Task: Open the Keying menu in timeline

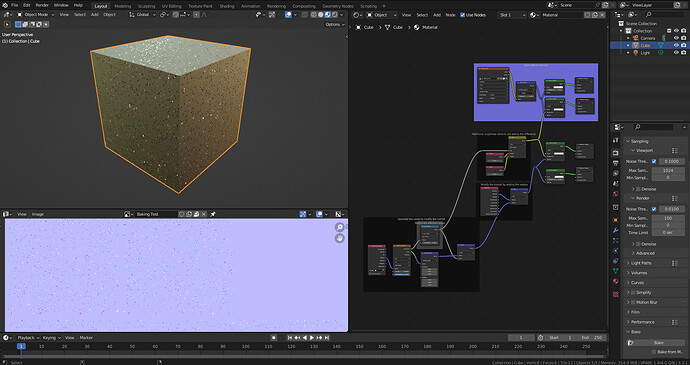Action: (51, 338)
